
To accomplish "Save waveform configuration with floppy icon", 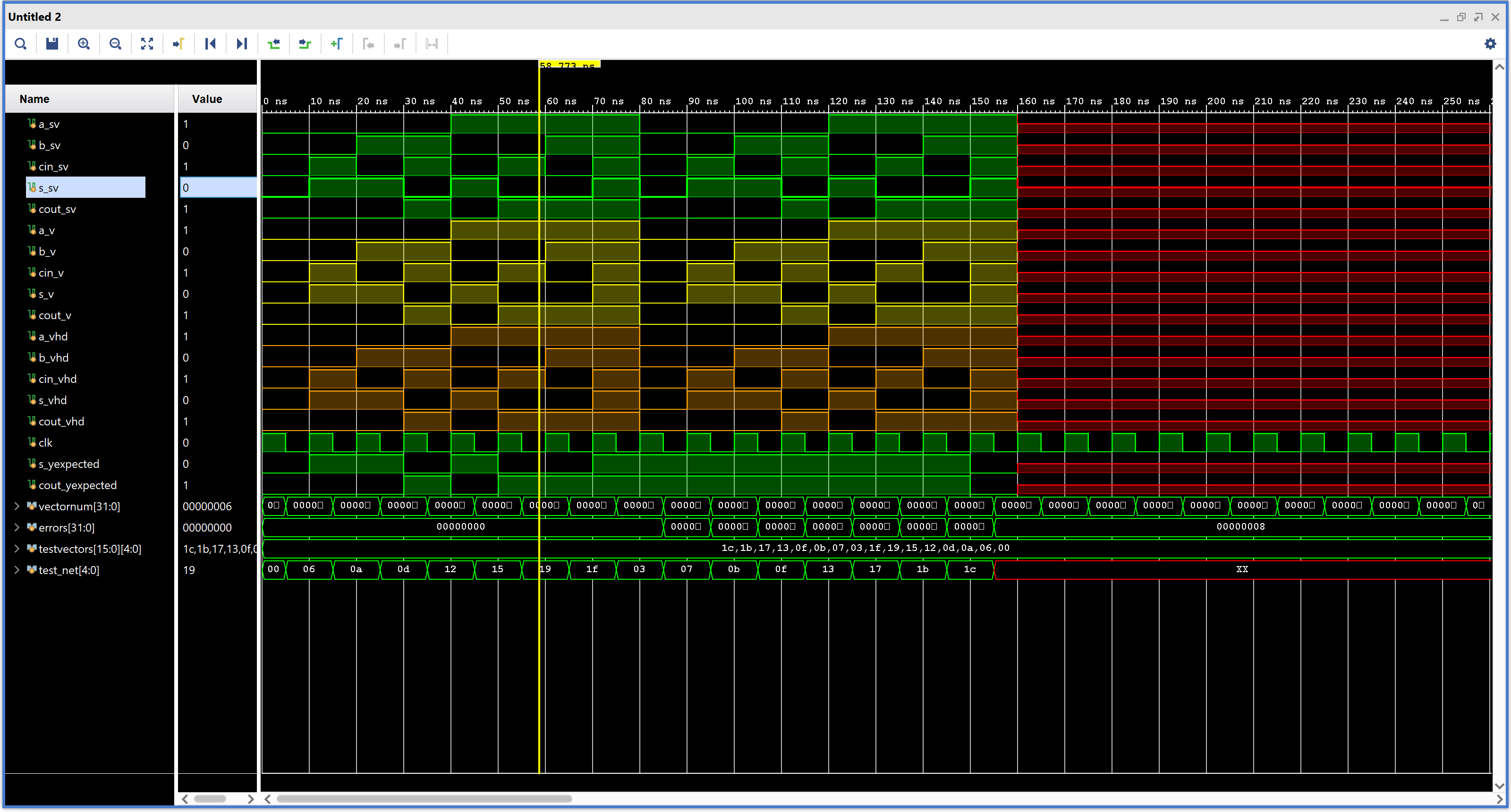I will pos(52,44).
